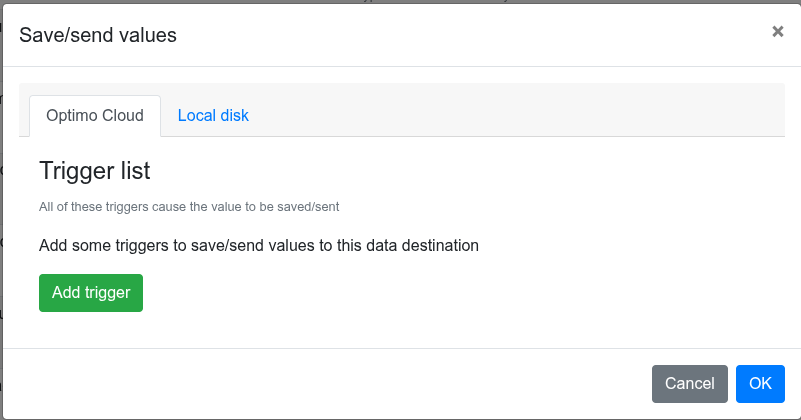
Task: Select the Optimo Cloud tab
Action: (x=95, y=115)
